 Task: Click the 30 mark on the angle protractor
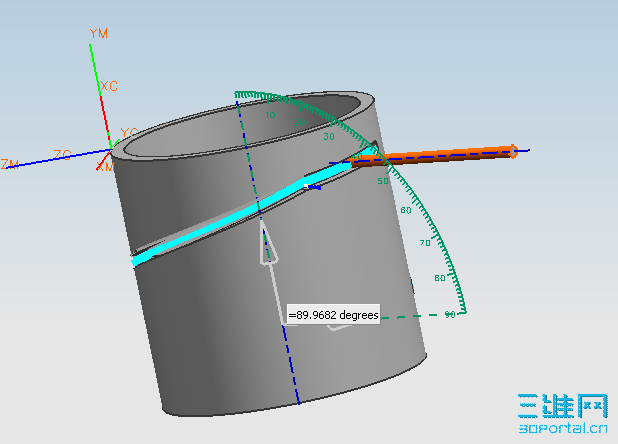pyautogui.click(x=329, y=137)
